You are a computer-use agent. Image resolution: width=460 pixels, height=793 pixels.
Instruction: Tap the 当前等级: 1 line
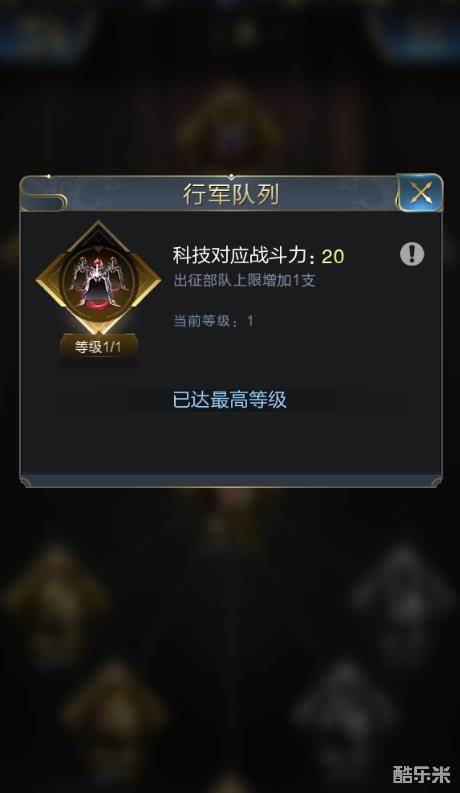213,321
